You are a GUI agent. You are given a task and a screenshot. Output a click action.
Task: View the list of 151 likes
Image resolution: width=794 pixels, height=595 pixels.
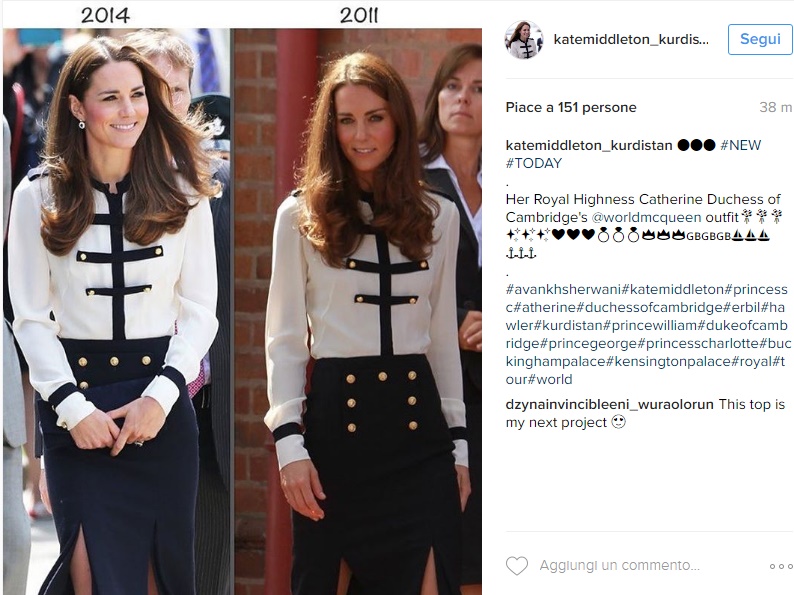571,107
